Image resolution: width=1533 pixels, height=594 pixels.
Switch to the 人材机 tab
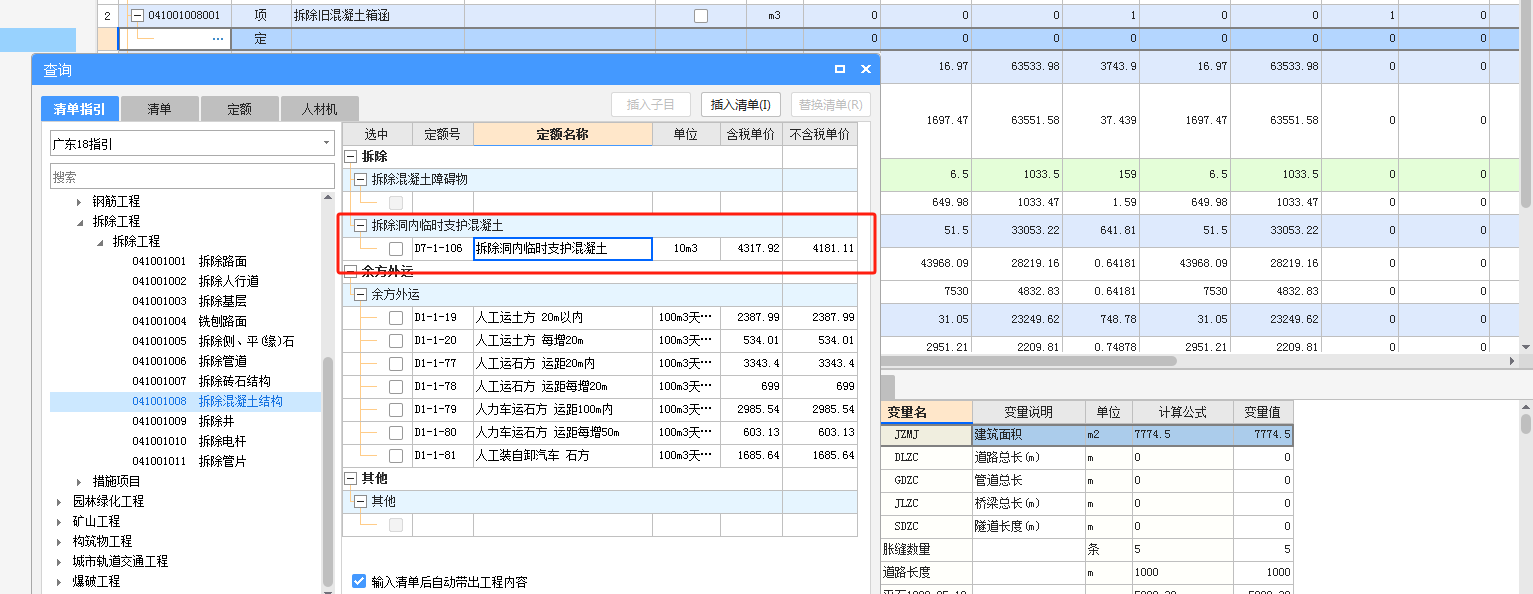[319, 109]
